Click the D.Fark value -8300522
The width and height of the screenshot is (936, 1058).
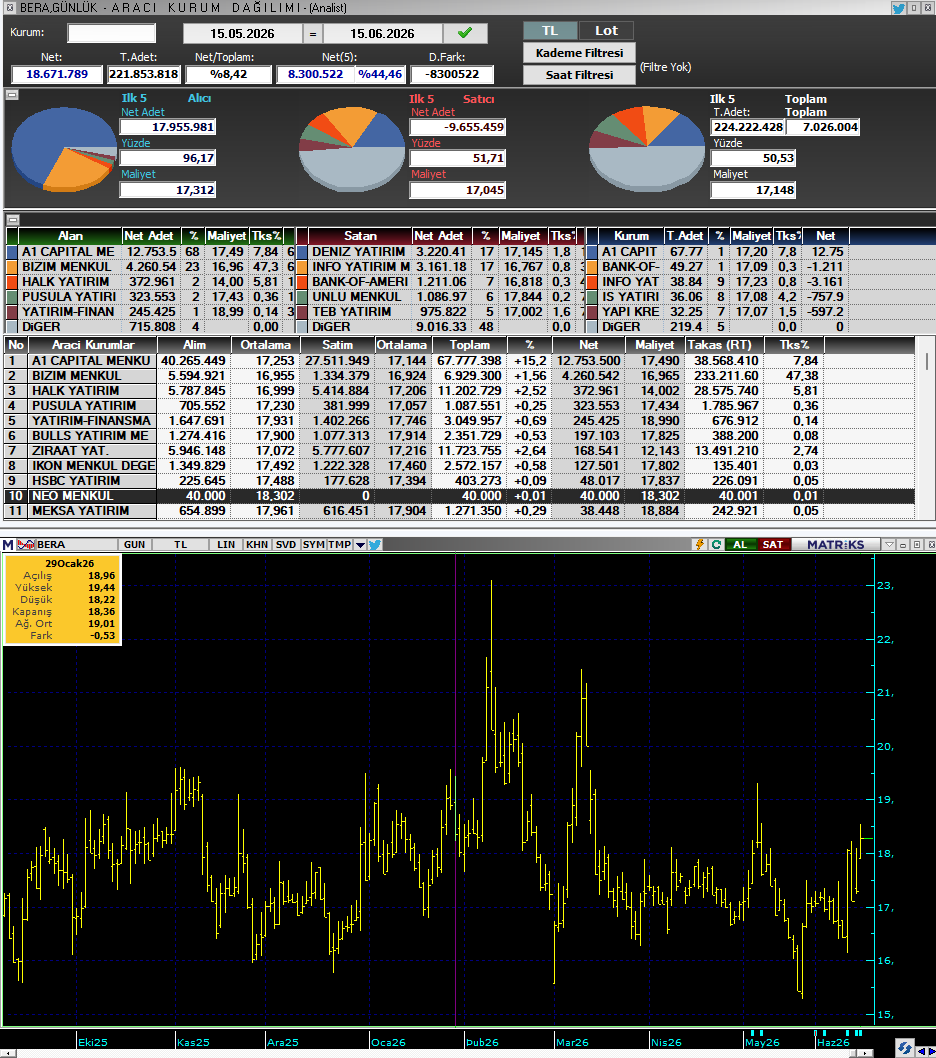point(451,74)
